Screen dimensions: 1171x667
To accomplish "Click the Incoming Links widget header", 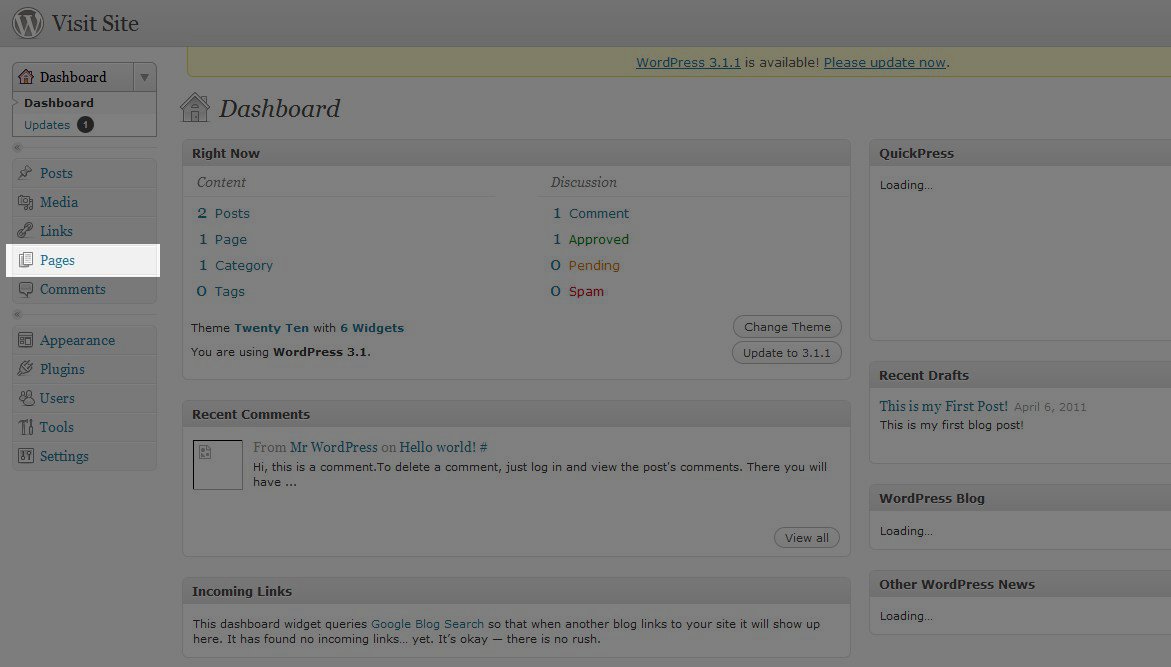I will click(x=516, y=592).
